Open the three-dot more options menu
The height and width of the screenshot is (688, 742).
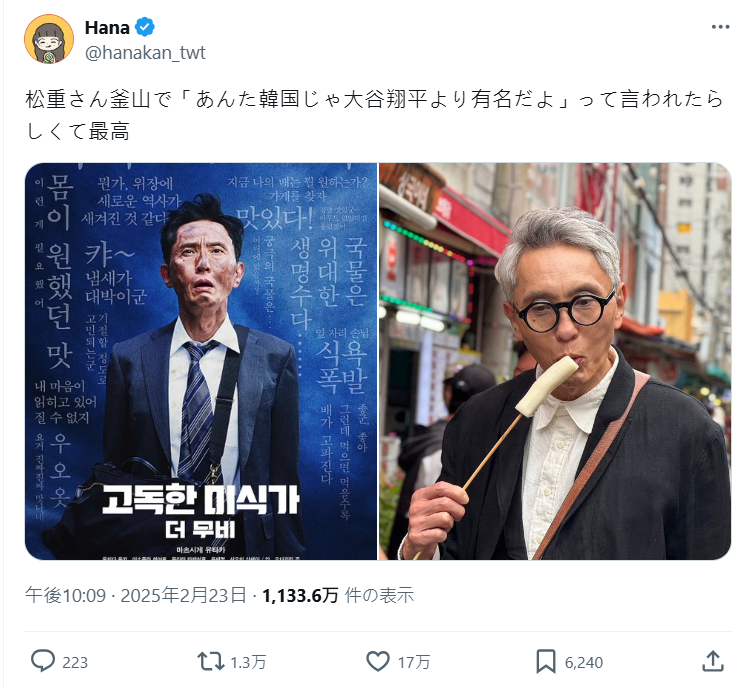(x=720, y=27)
